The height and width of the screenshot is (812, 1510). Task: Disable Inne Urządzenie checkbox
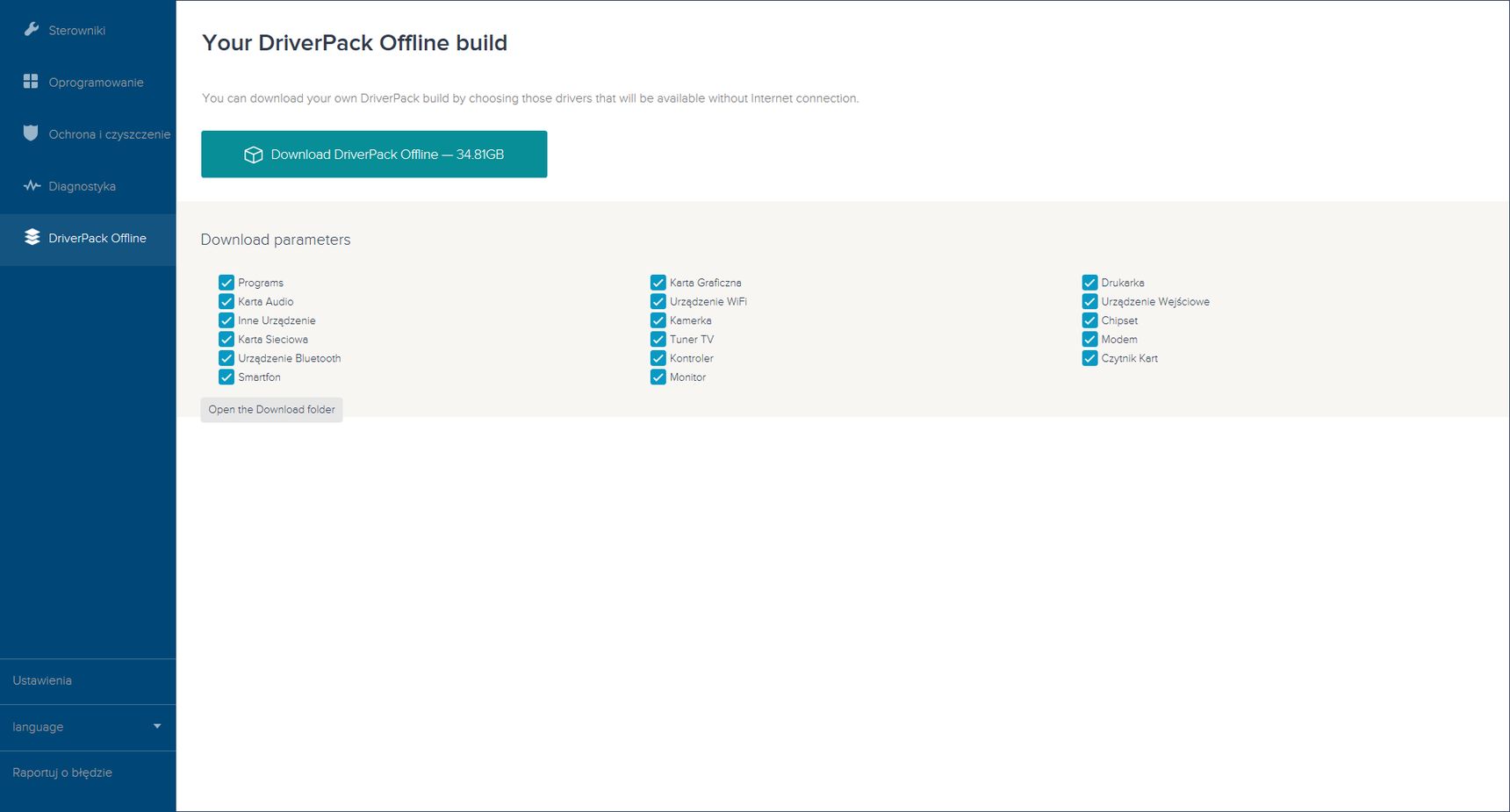pyautogui.click(x=226, y=320)
